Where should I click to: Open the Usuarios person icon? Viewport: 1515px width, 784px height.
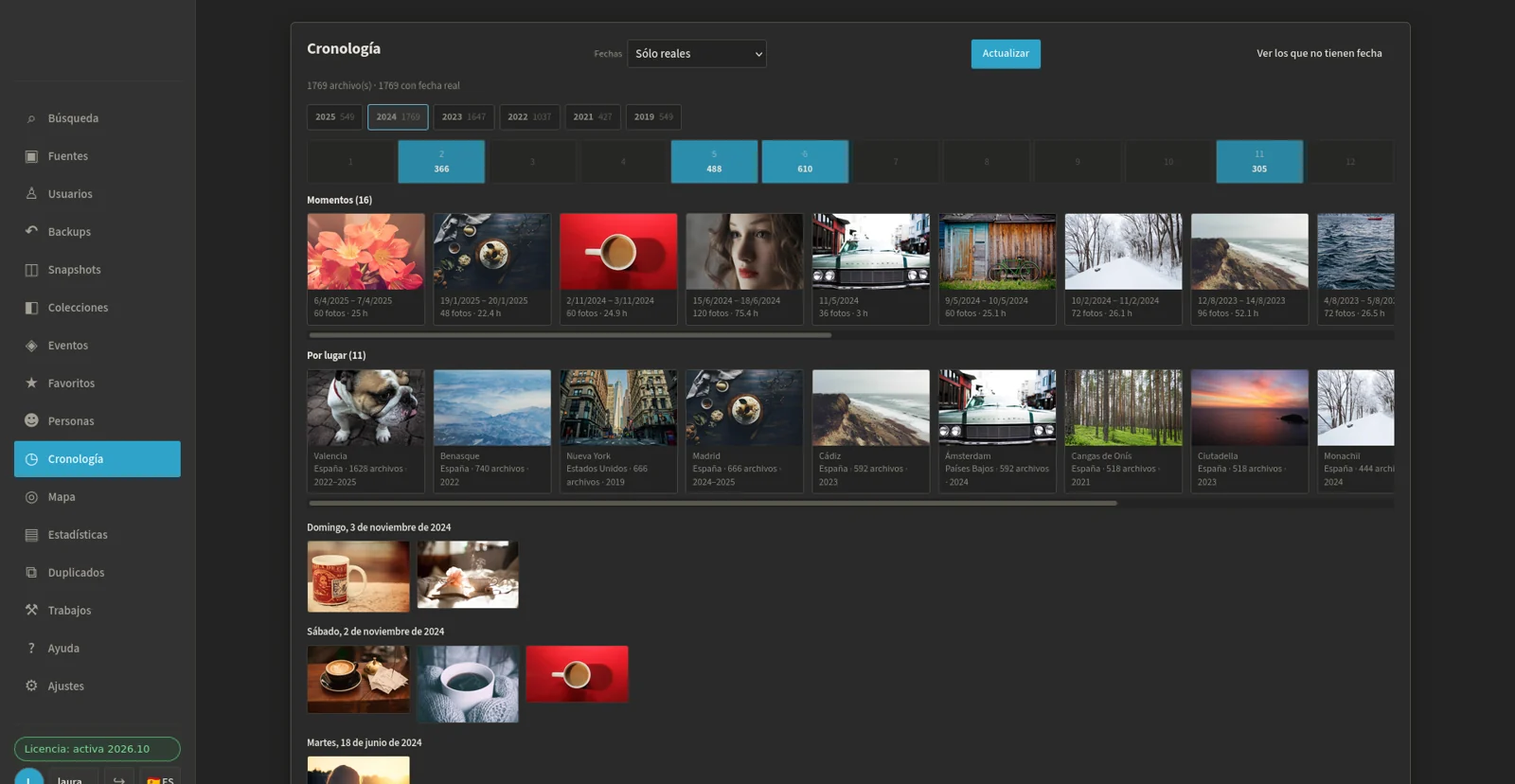point(31,194)
